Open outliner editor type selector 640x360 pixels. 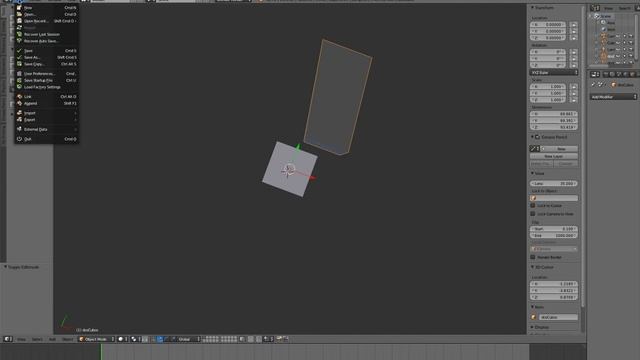tap(595, 8)
